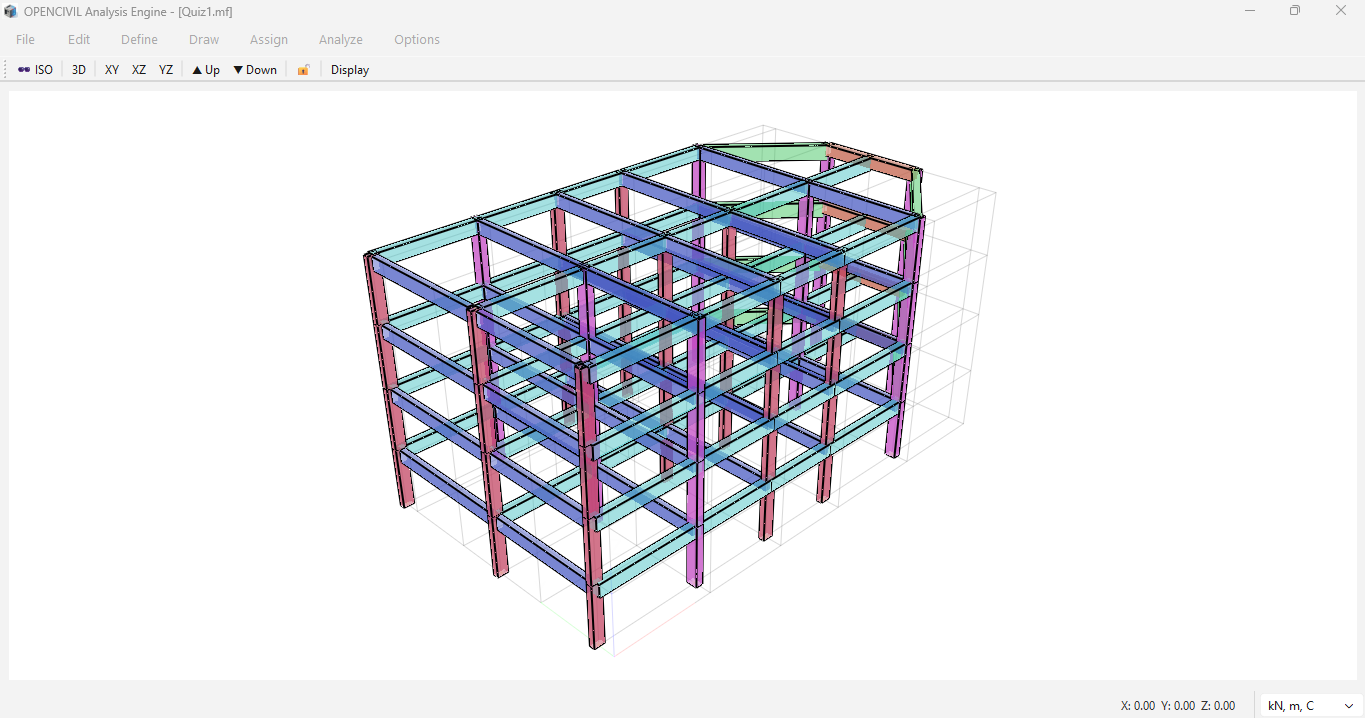
Task: Move Down one level
Action: [255, 70]
